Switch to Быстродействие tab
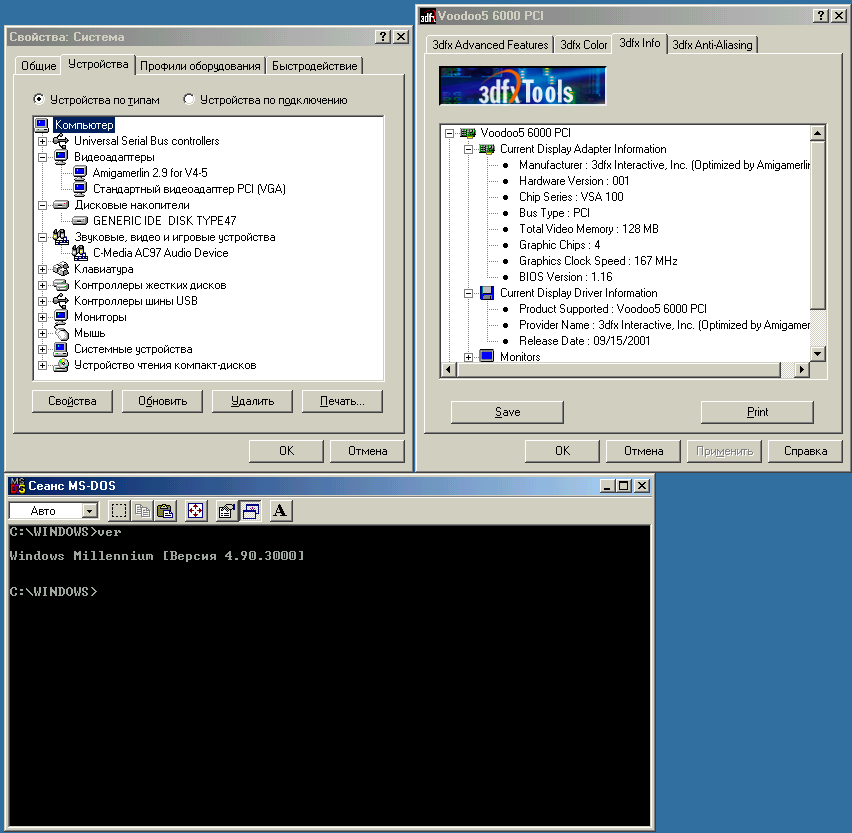Viewport: 852px width, 833px height. [315, 66]
